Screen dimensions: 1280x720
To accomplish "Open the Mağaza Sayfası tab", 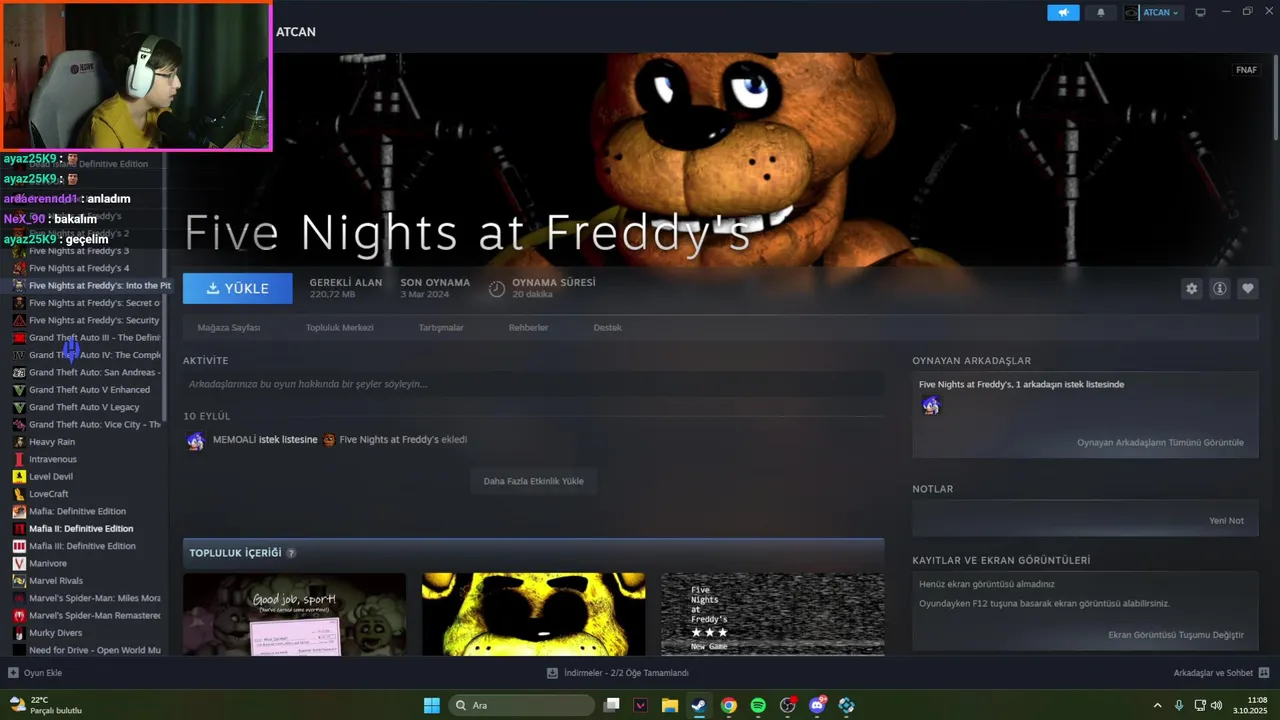I will click(229, 328).
